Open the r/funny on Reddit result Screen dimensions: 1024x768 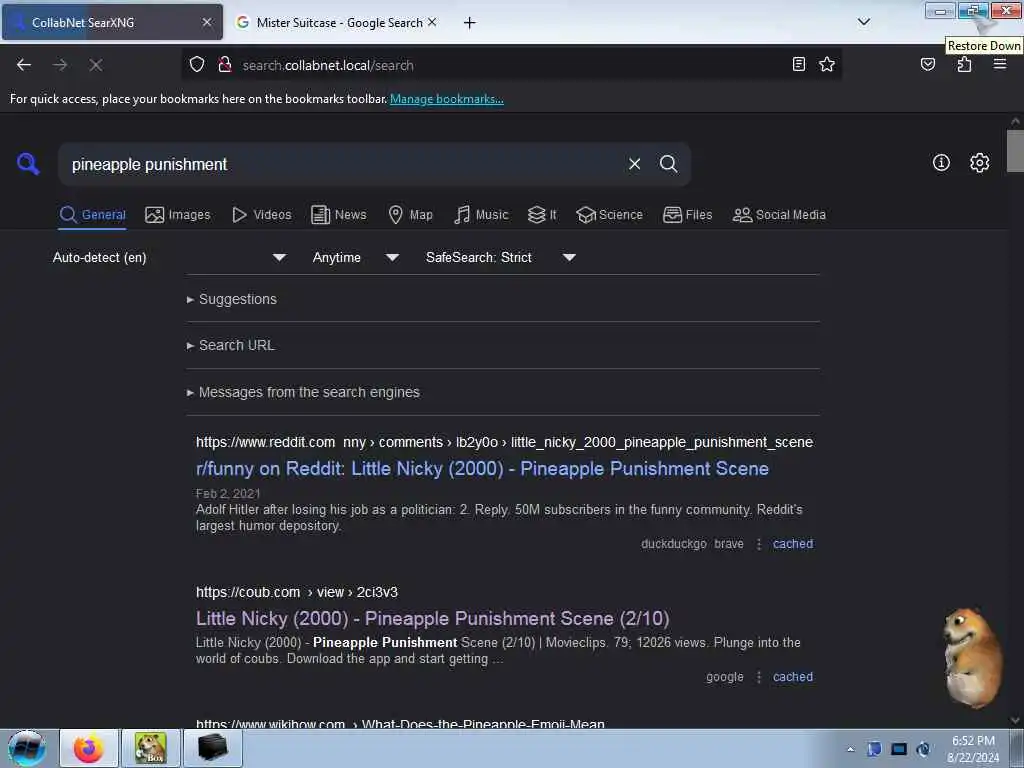482,469
